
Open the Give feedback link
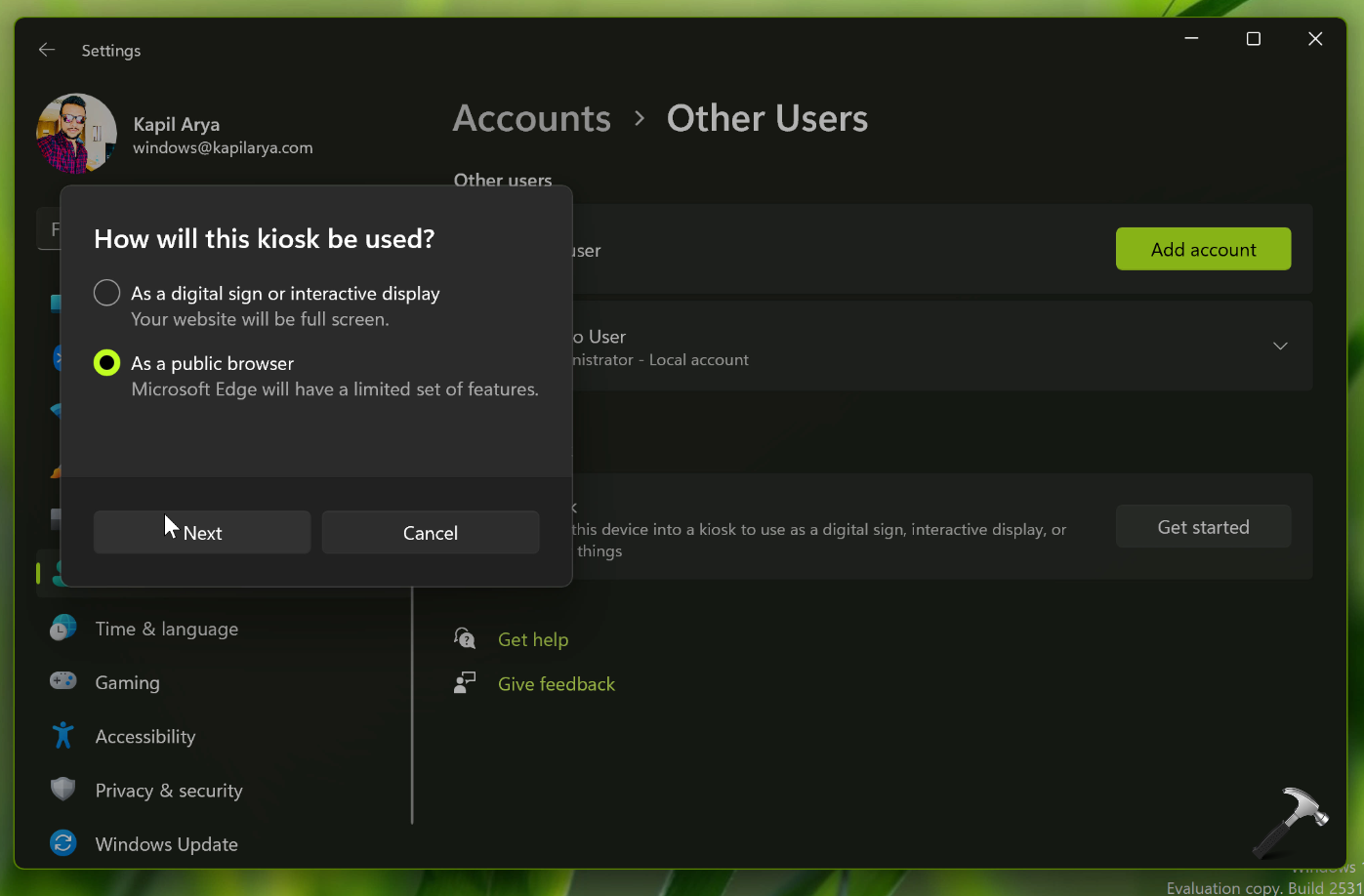pyautogui.click(x=557, y=684)
